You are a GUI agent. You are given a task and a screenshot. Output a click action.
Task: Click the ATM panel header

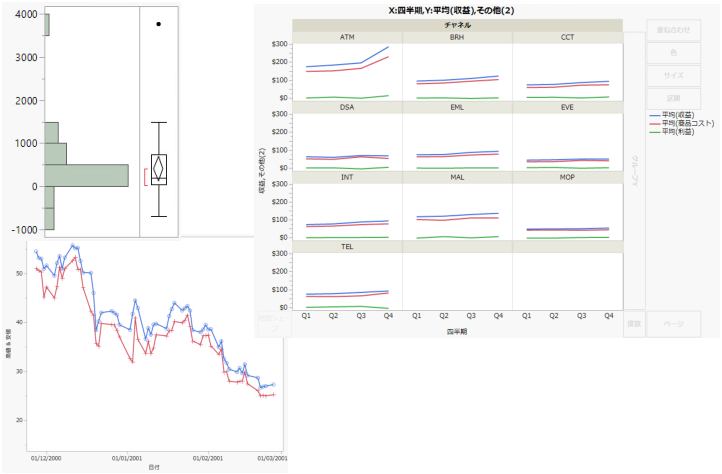pos(347,37)
